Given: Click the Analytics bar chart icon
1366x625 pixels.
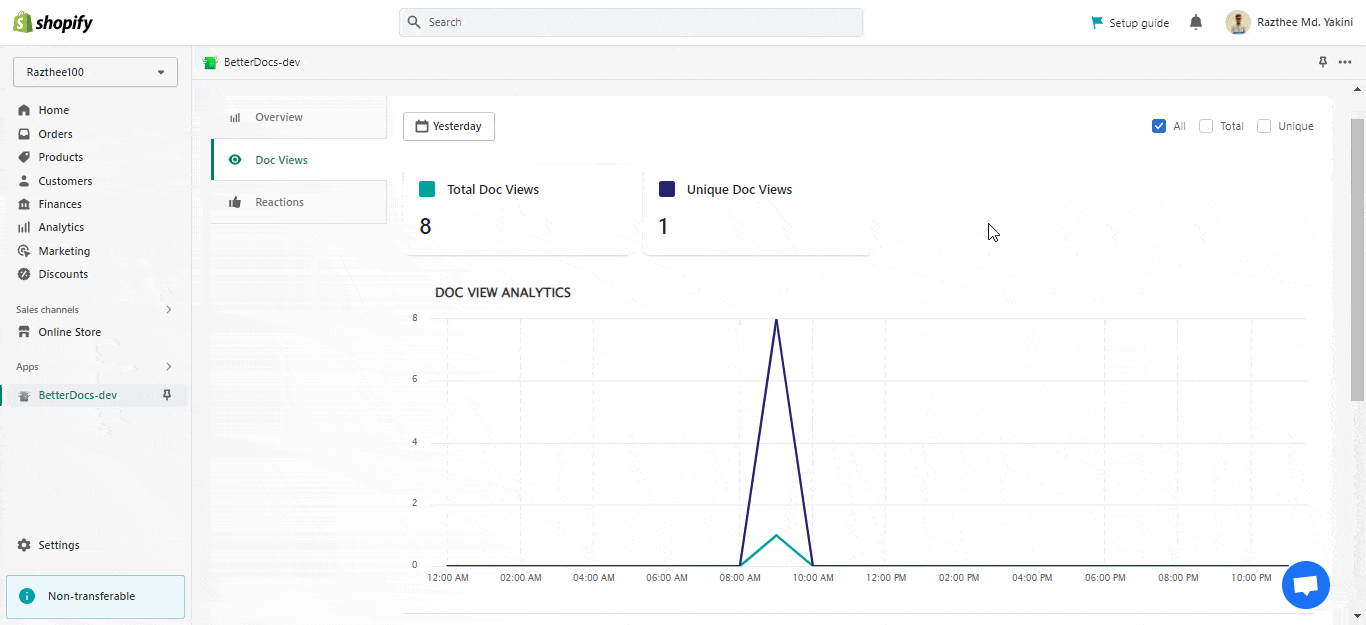Looking at the screenshot, I should click(24, 227).
